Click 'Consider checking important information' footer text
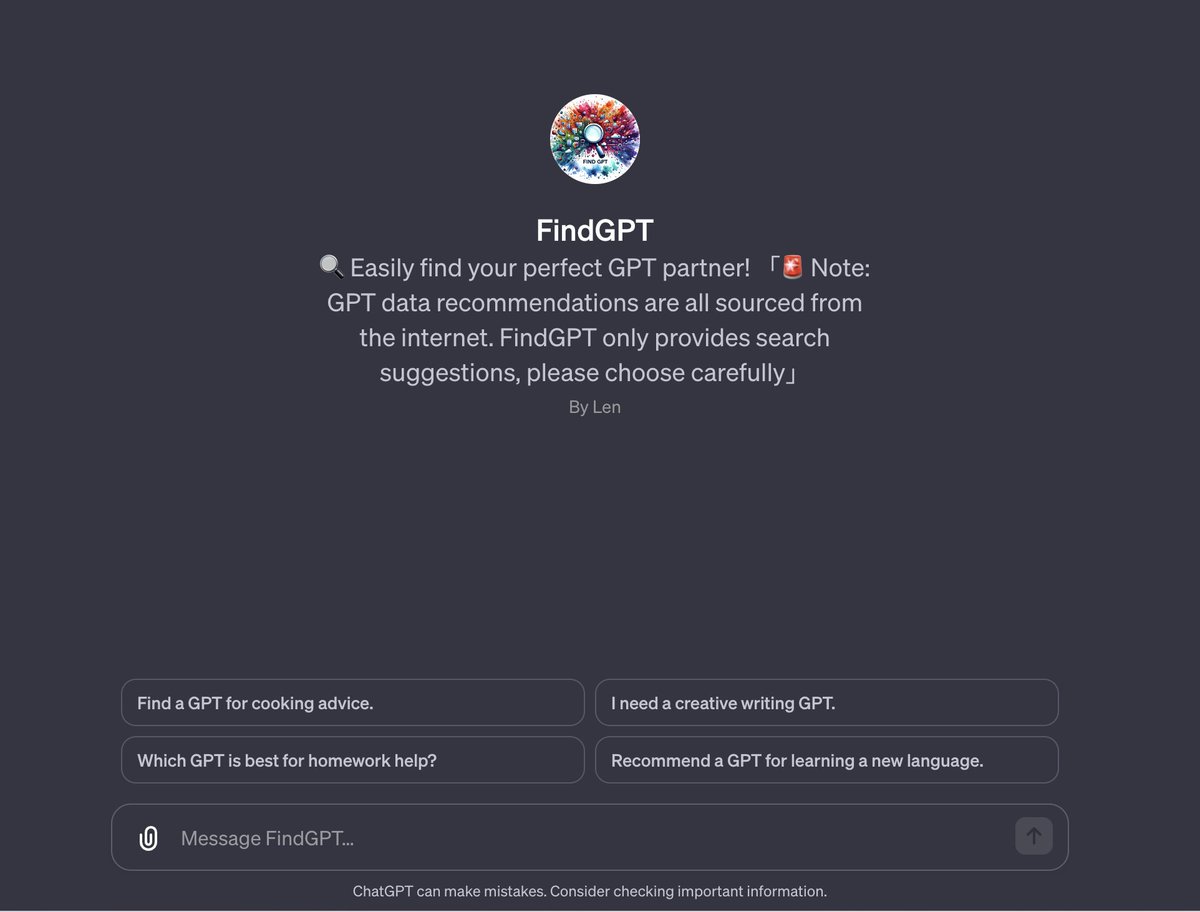The width and height of the screenshot is (1200, 912). (688, 890)
